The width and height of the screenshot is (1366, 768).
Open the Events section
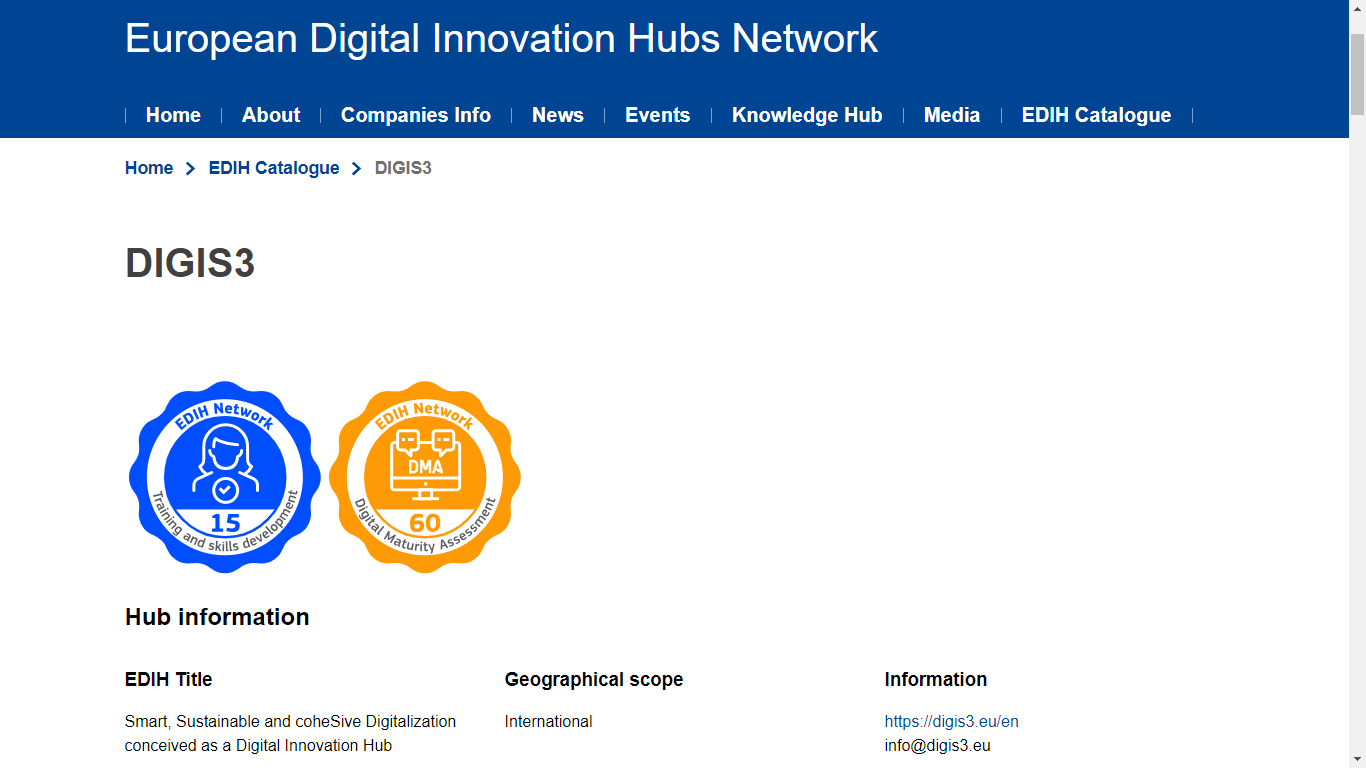(x=657, y=115)
